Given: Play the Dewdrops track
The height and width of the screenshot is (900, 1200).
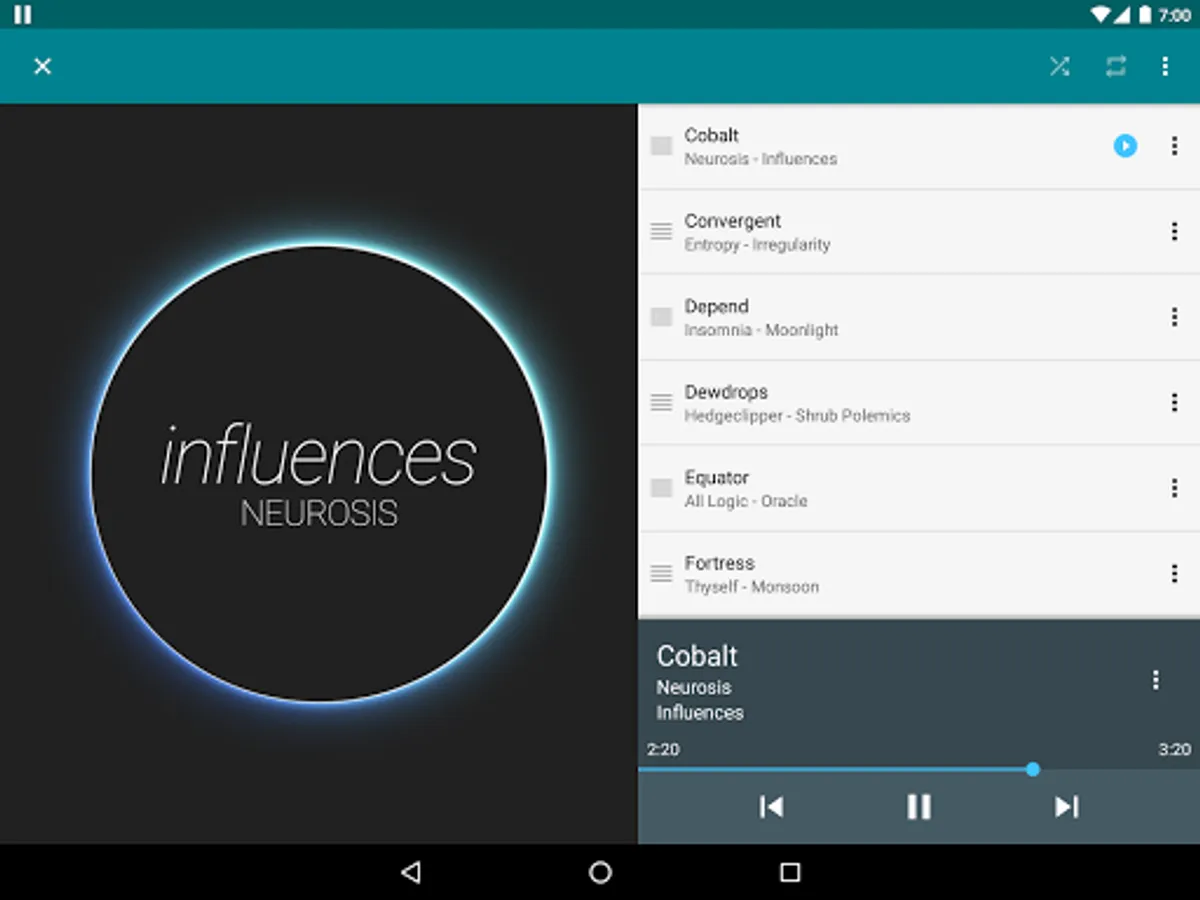Looking at the screenshot, I should click(919, 402).
